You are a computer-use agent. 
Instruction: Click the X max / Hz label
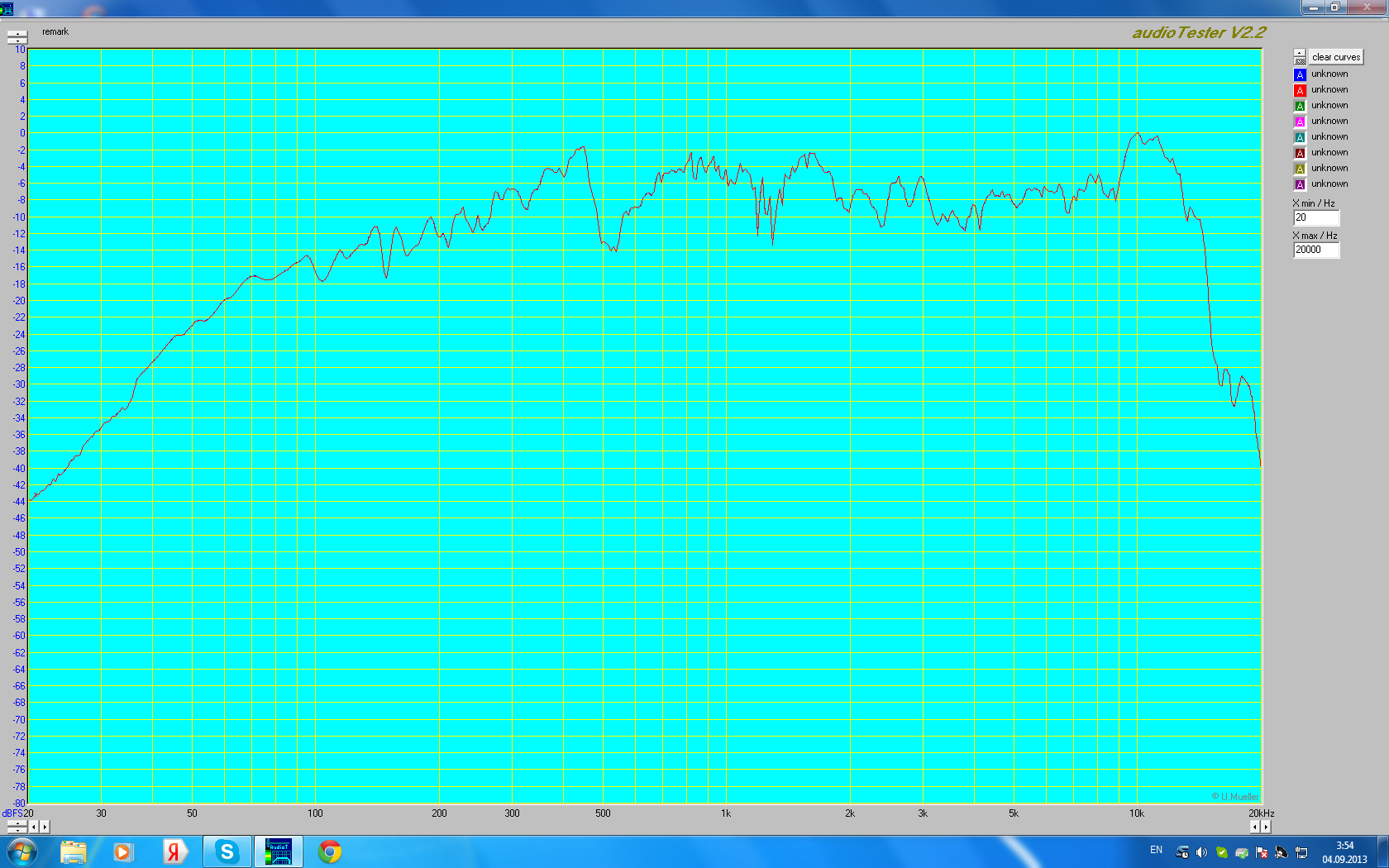click(1315, 236)
